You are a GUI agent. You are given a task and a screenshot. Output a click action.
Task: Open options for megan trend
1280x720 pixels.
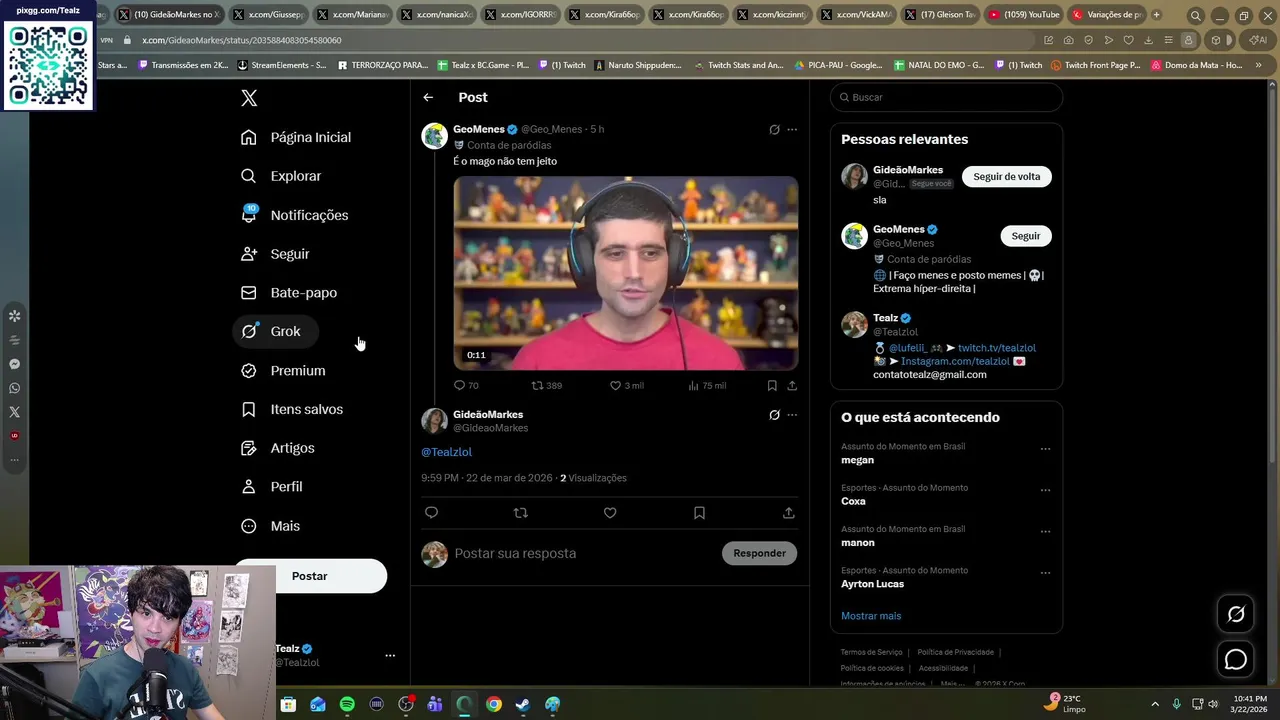[x=1045, y=449]
